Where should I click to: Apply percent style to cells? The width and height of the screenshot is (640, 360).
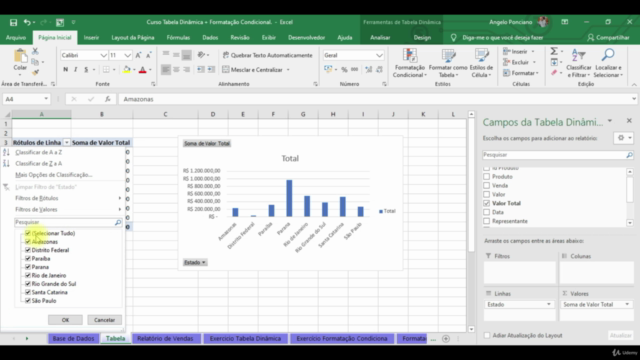click(344, 70)
